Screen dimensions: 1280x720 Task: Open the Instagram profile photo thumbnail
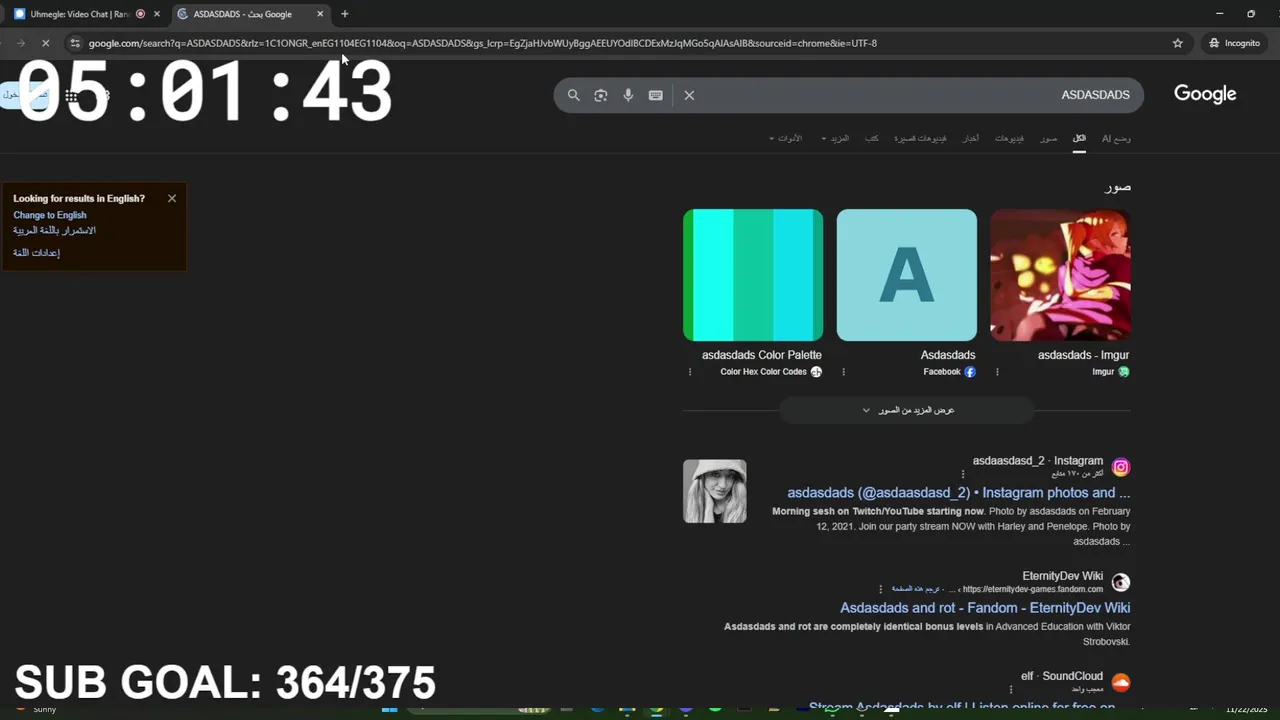tap(715, 491)
